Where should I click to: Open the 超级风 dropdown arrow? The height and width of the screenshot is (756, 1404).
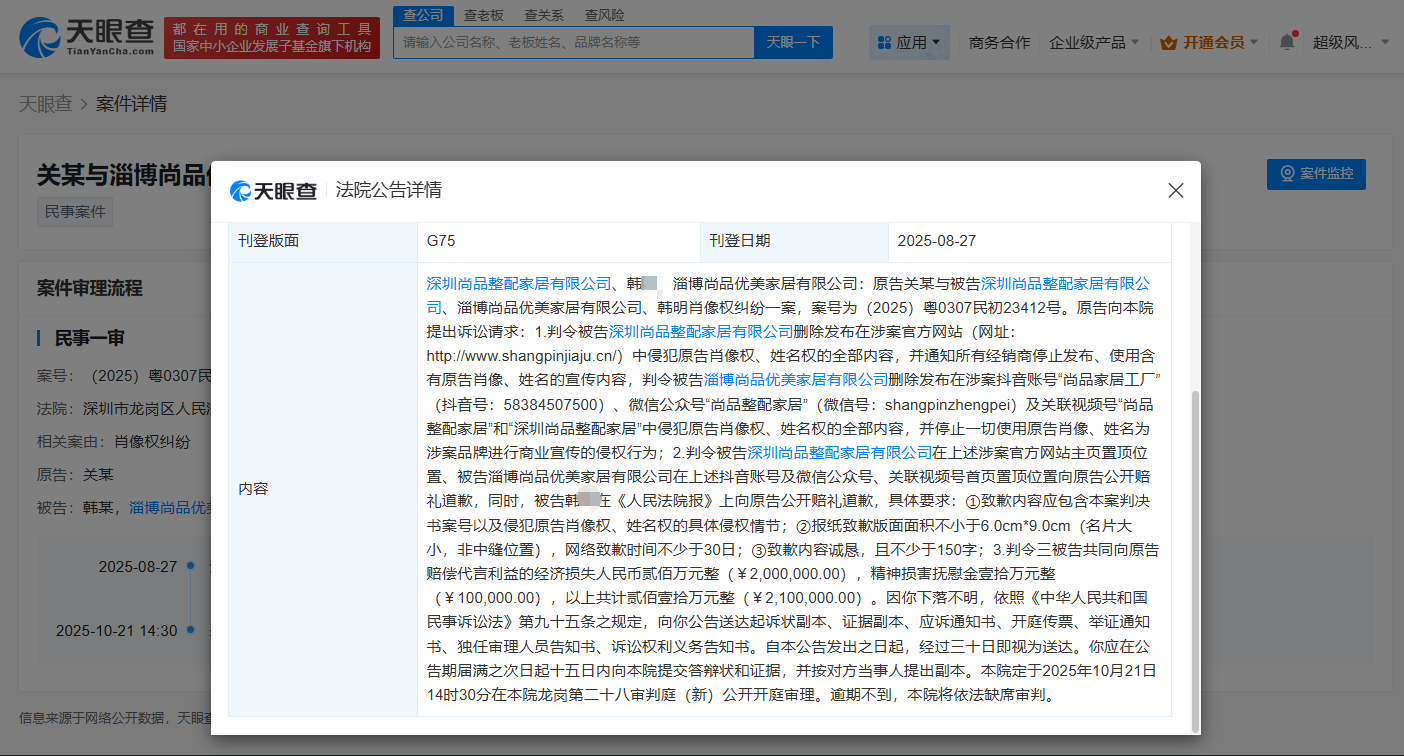[1384, 41]
